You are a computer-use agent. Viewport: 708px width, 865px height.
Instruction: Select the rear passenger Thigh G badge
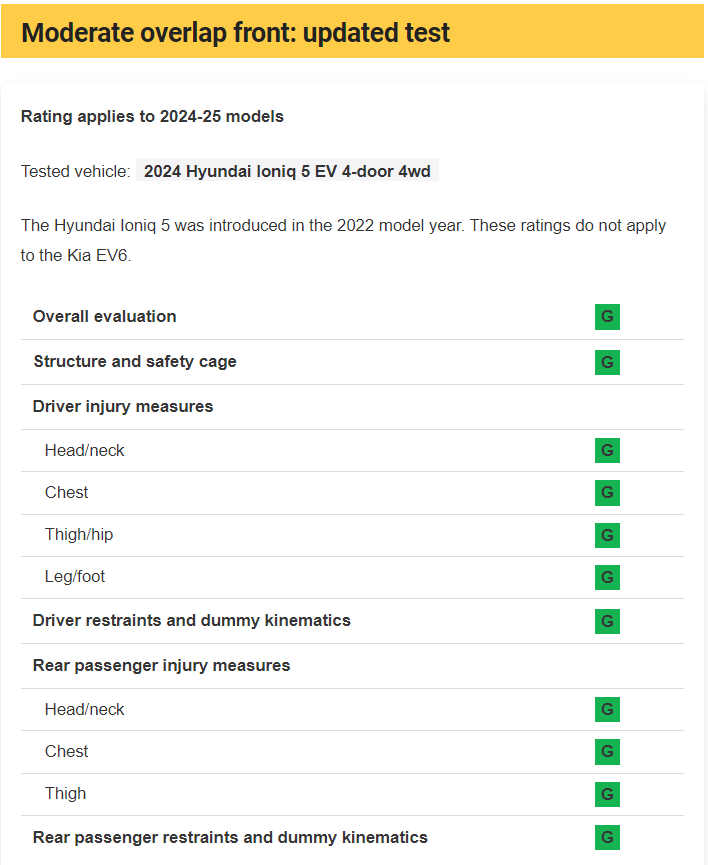607,794
